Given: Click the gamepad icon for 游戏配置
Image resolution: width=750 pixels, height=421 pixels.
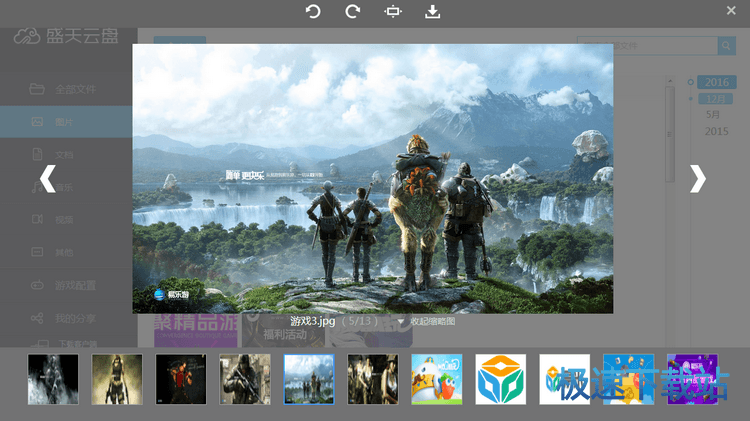Looking at the screenshot, I should 37,285.
